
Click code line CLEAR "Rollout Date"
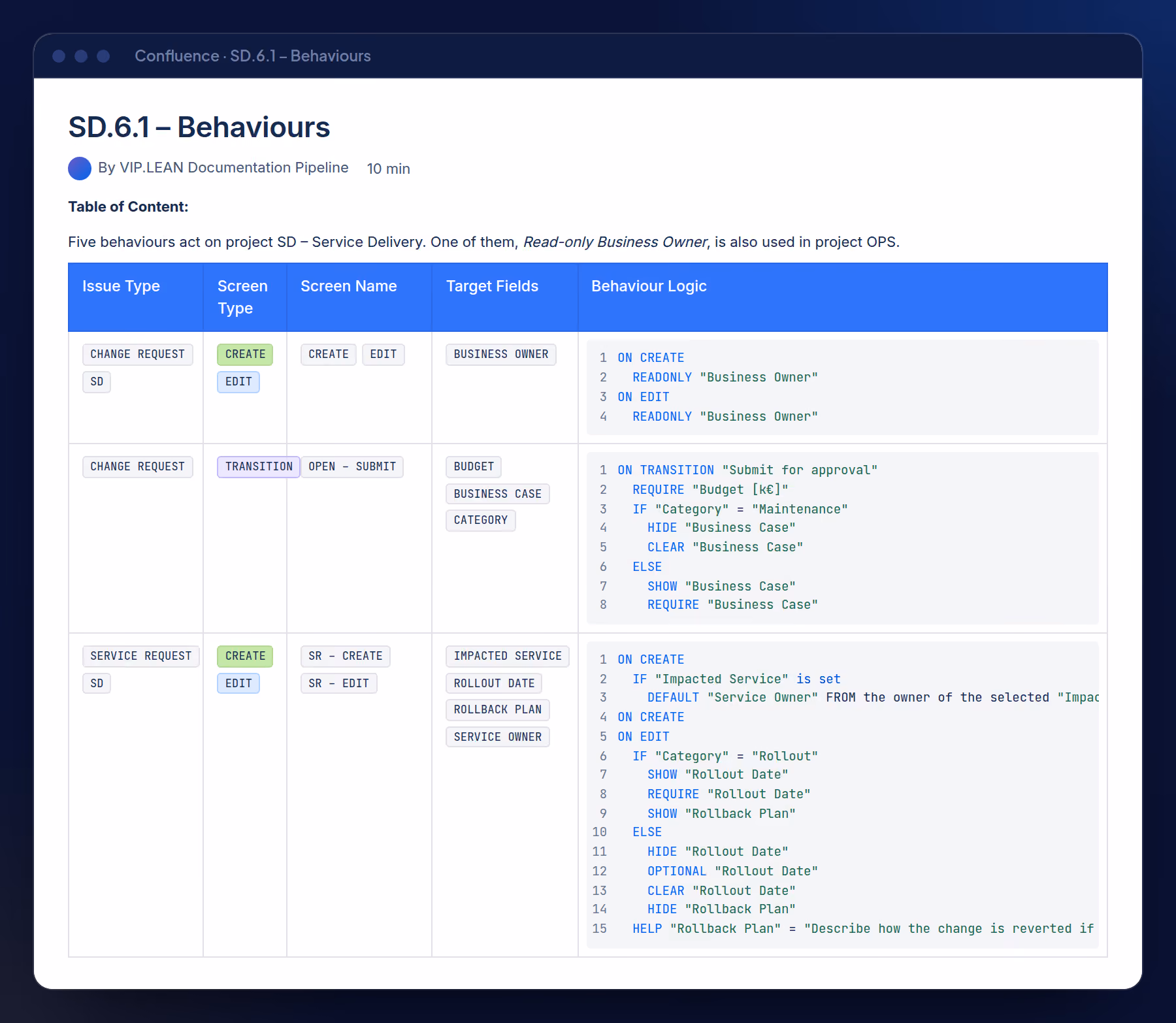pos(721,891)
